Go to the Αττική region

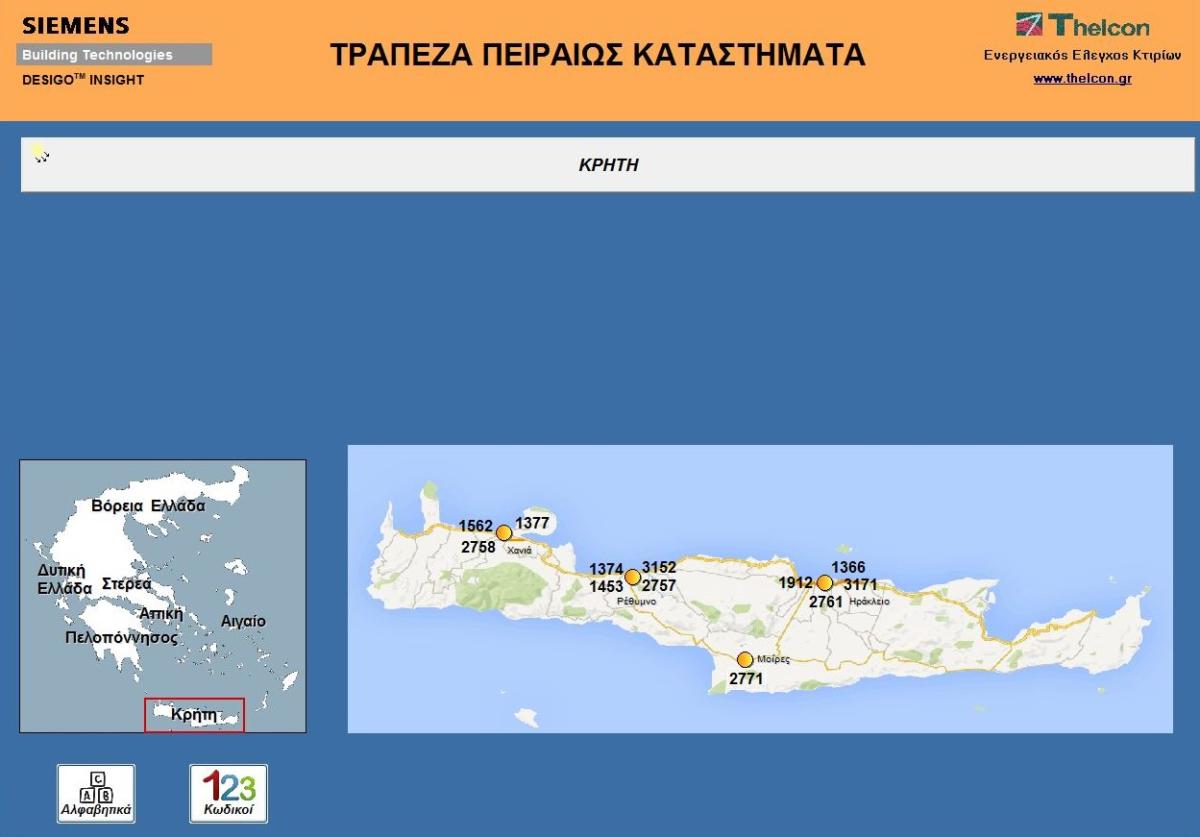pyautogui.click(x=161, y=613)
